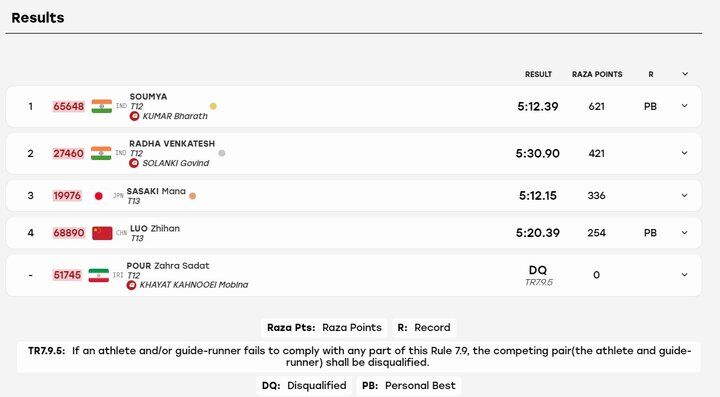
Task: Expand SASAKI Mana's result row chevron
Action: click(x=684, y=196)
